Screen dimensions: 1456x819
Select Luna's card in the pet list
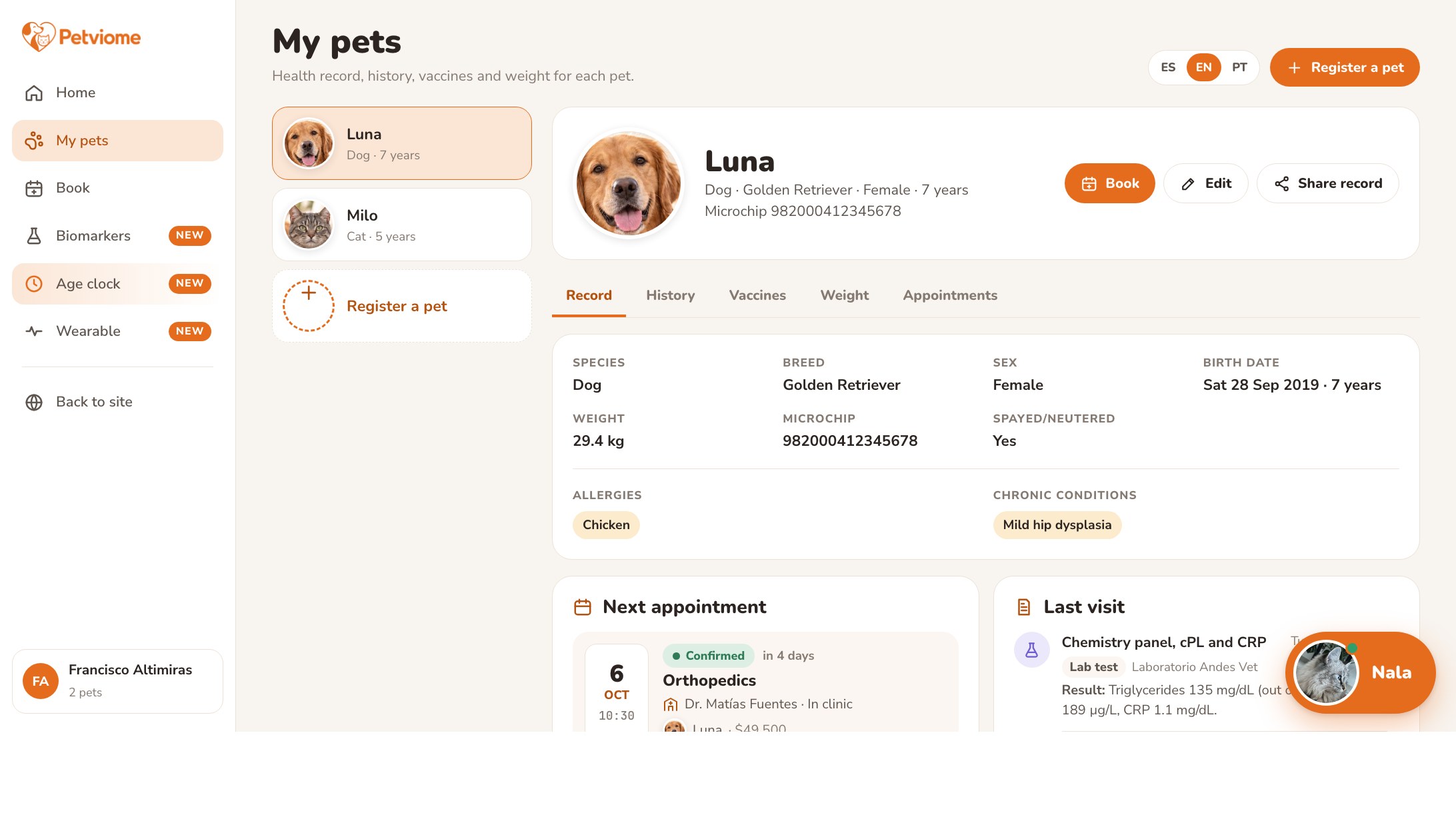[402, 143]
